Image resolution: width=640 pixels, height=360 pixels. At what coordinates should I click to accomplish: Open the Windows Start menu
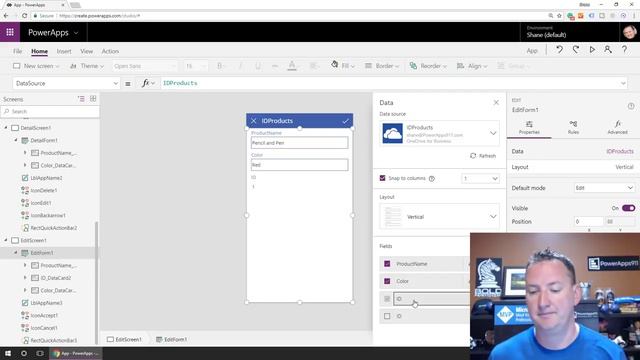click(8, 353)
